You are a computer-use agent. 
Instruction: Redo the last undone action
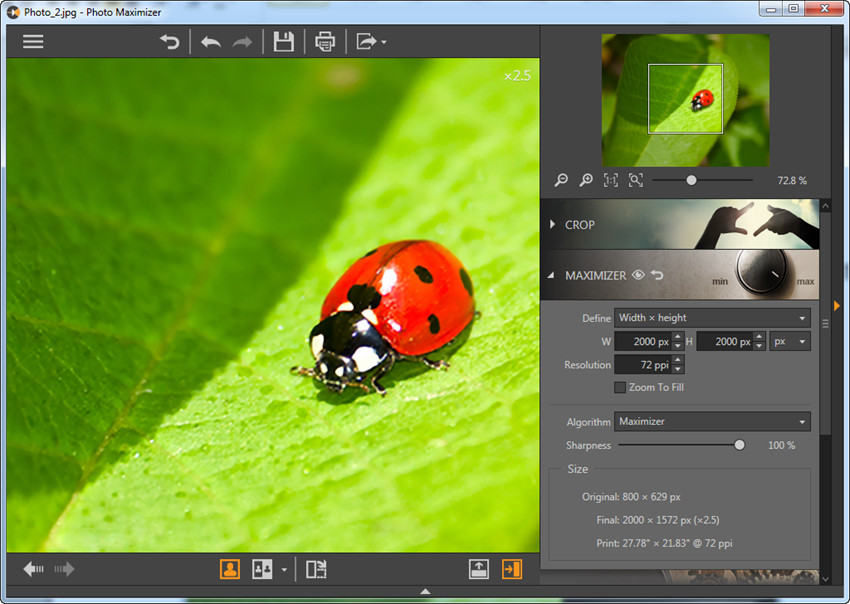pyautogui.click(x=242, y=42)
